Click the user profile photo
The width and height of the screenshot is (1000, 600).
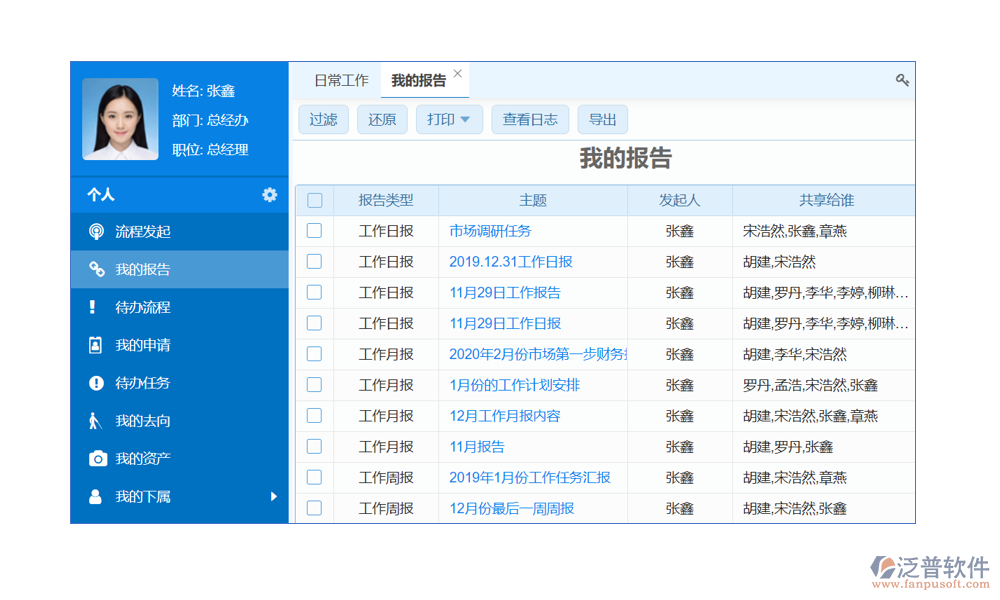tap(120, 119)
